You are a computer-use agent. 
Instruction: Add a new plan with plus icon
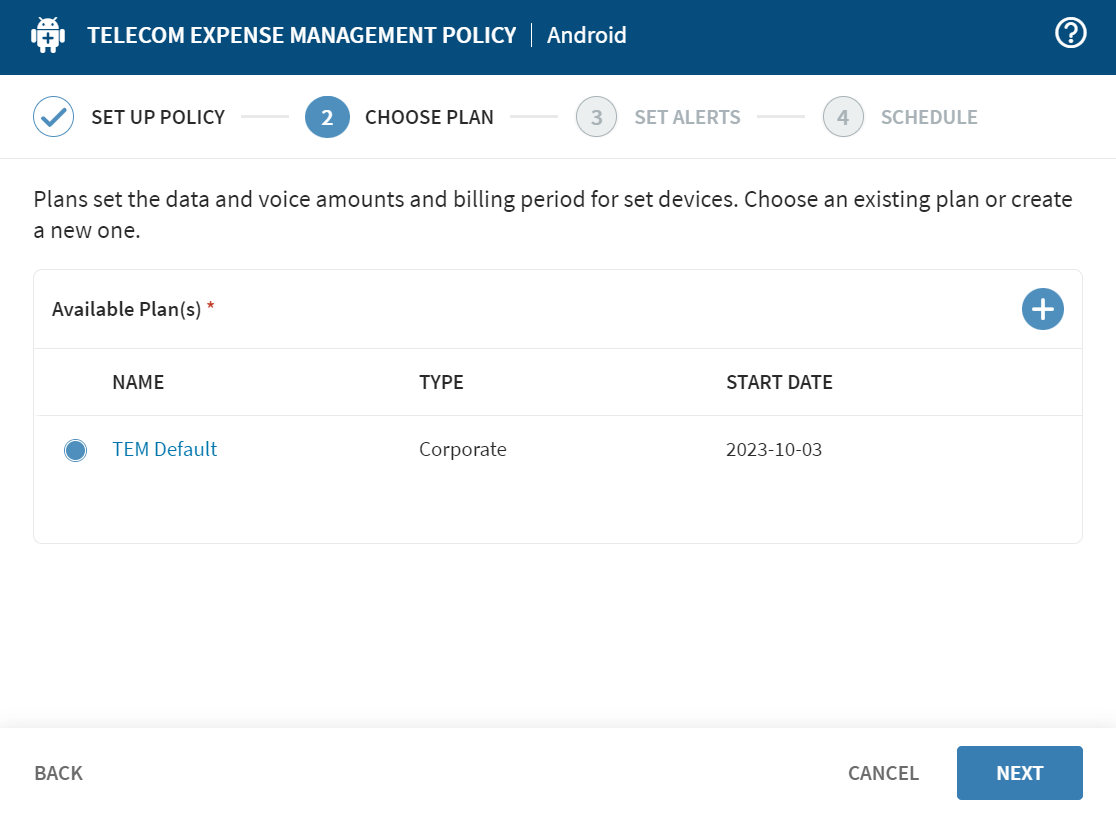point(1042,309)
